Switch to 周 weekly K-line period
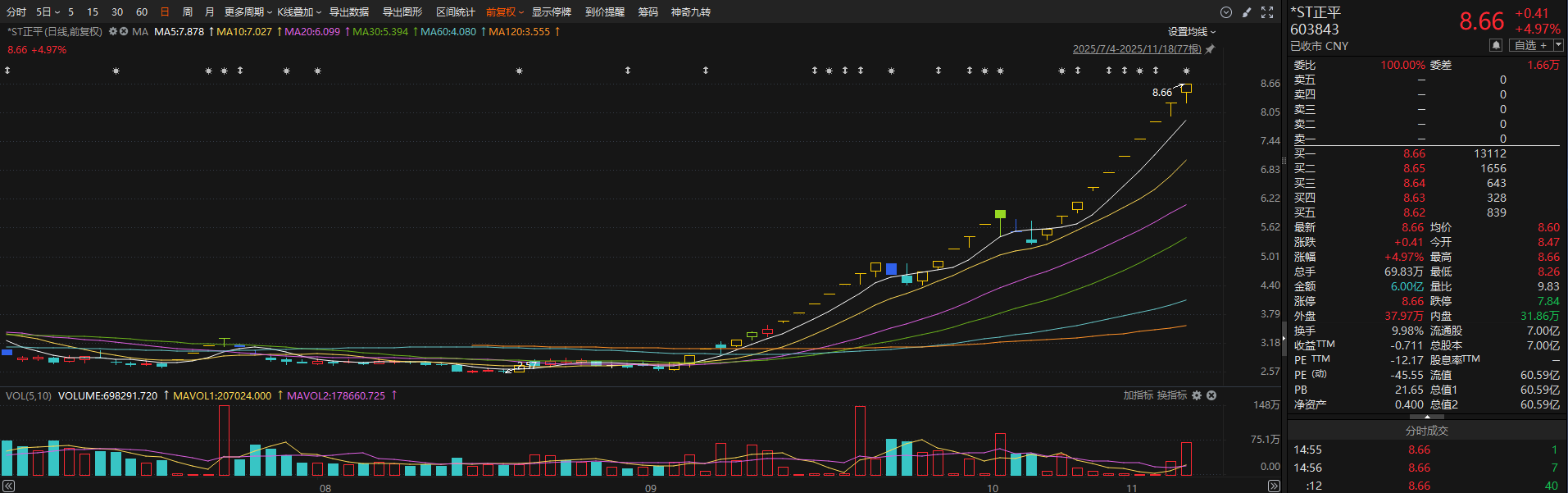The height and width of the screenshot is (493, 1568). 188,12
